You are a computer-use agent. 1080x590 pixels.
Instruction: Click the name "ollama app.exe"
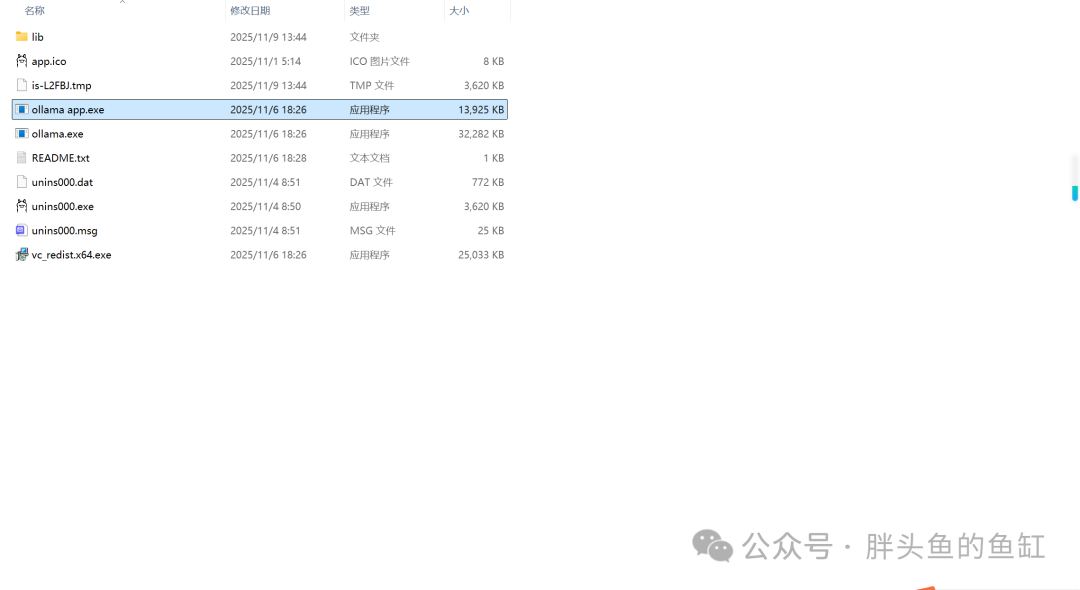pyautogui.click(x=68, y=109)
